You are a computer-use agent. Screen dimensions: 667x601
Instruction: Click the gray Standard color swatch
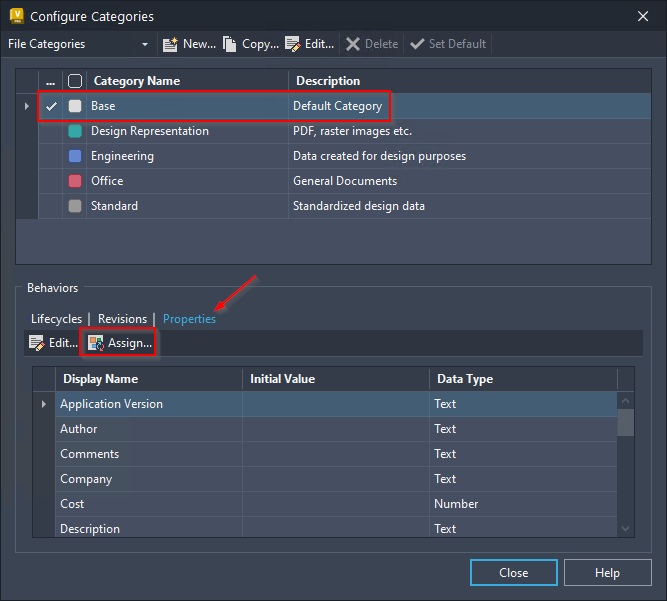click(x=75, y=206)
